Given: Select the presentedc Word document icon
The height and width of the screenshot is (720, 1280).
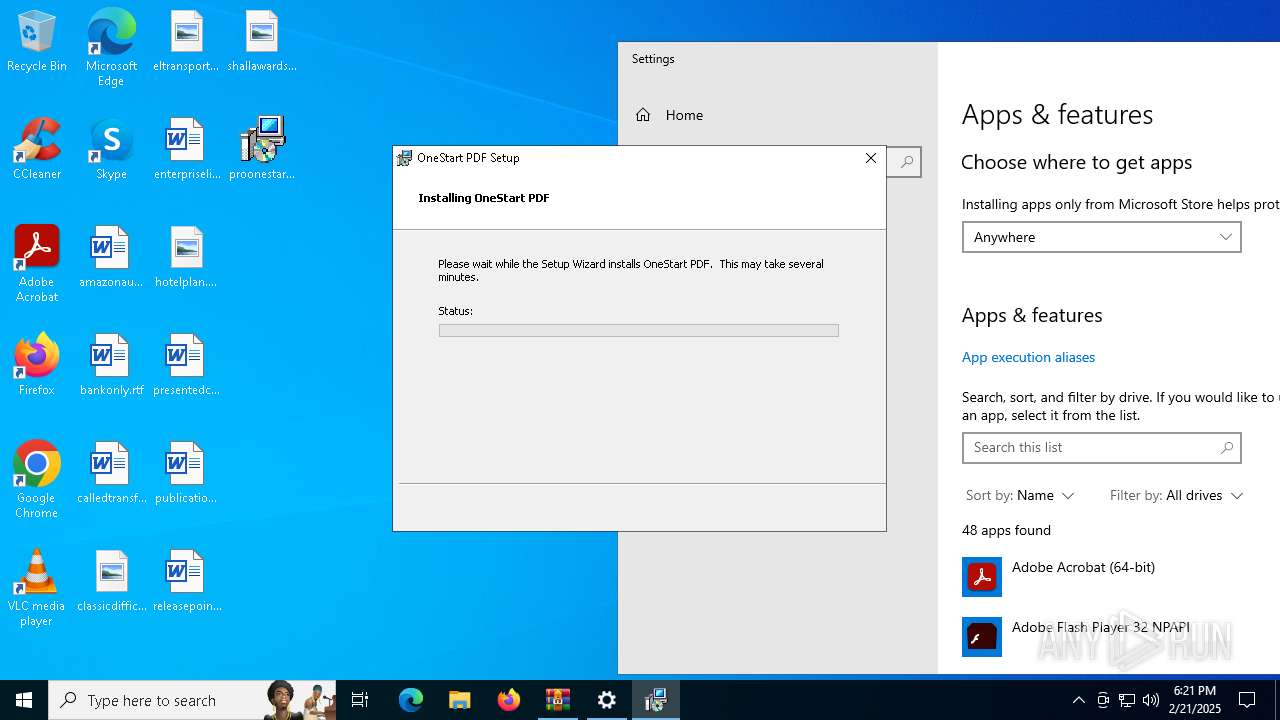Looking at the screenshot, I should tap(186, 366).
